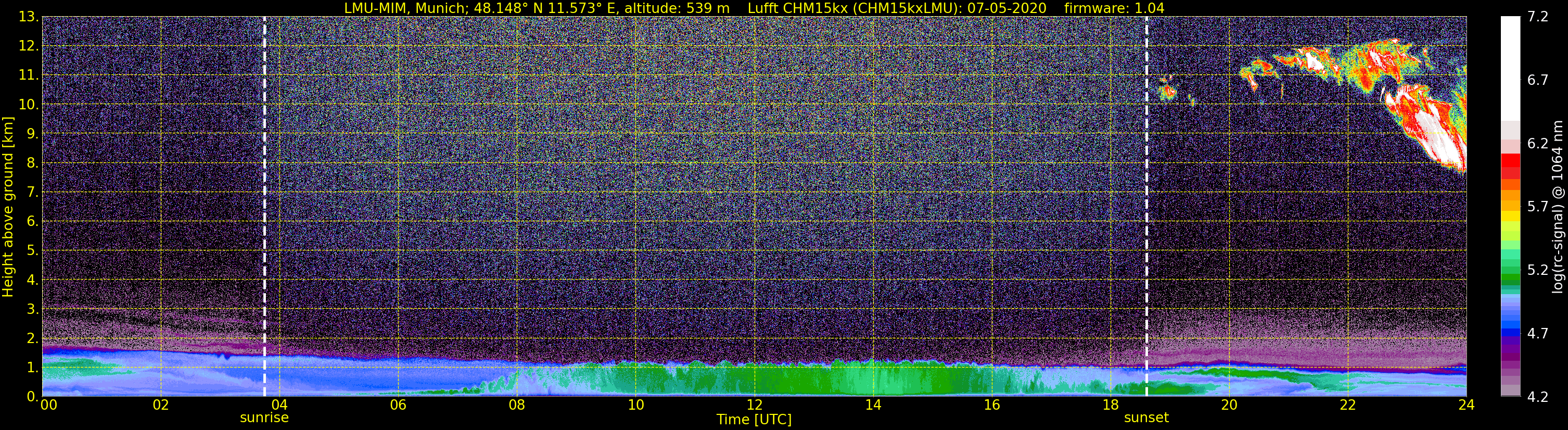Click the colorbar value 5.7
The image size is (1568, 430).
[x=1538, y=207]
